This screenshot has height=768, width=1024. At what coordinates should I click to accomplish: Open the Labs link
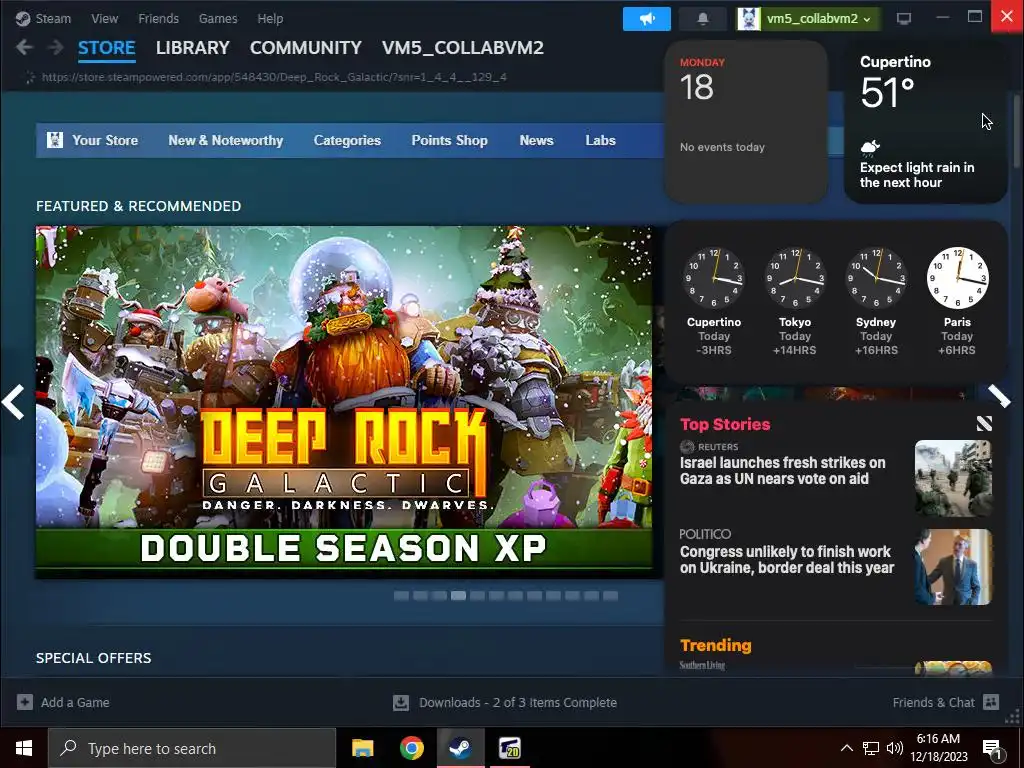pyautogui.click(x=600, y=140)
